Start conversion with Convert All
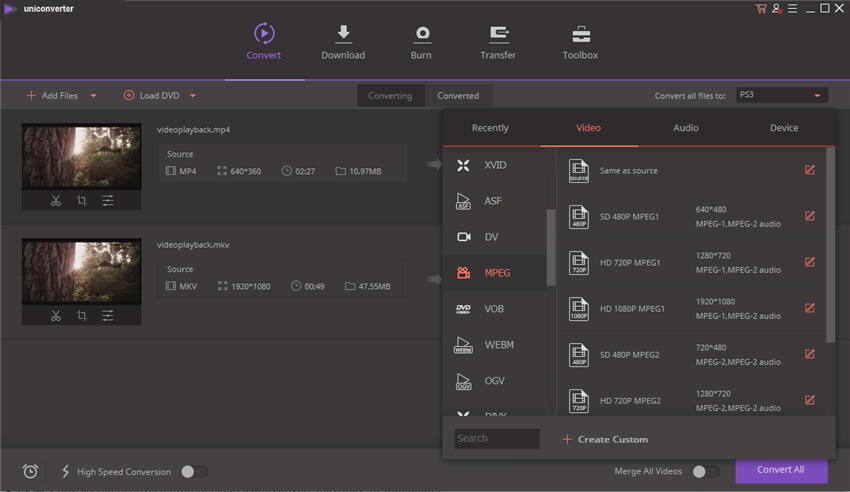This screenshot has height=492, width=850. [781, 470]
